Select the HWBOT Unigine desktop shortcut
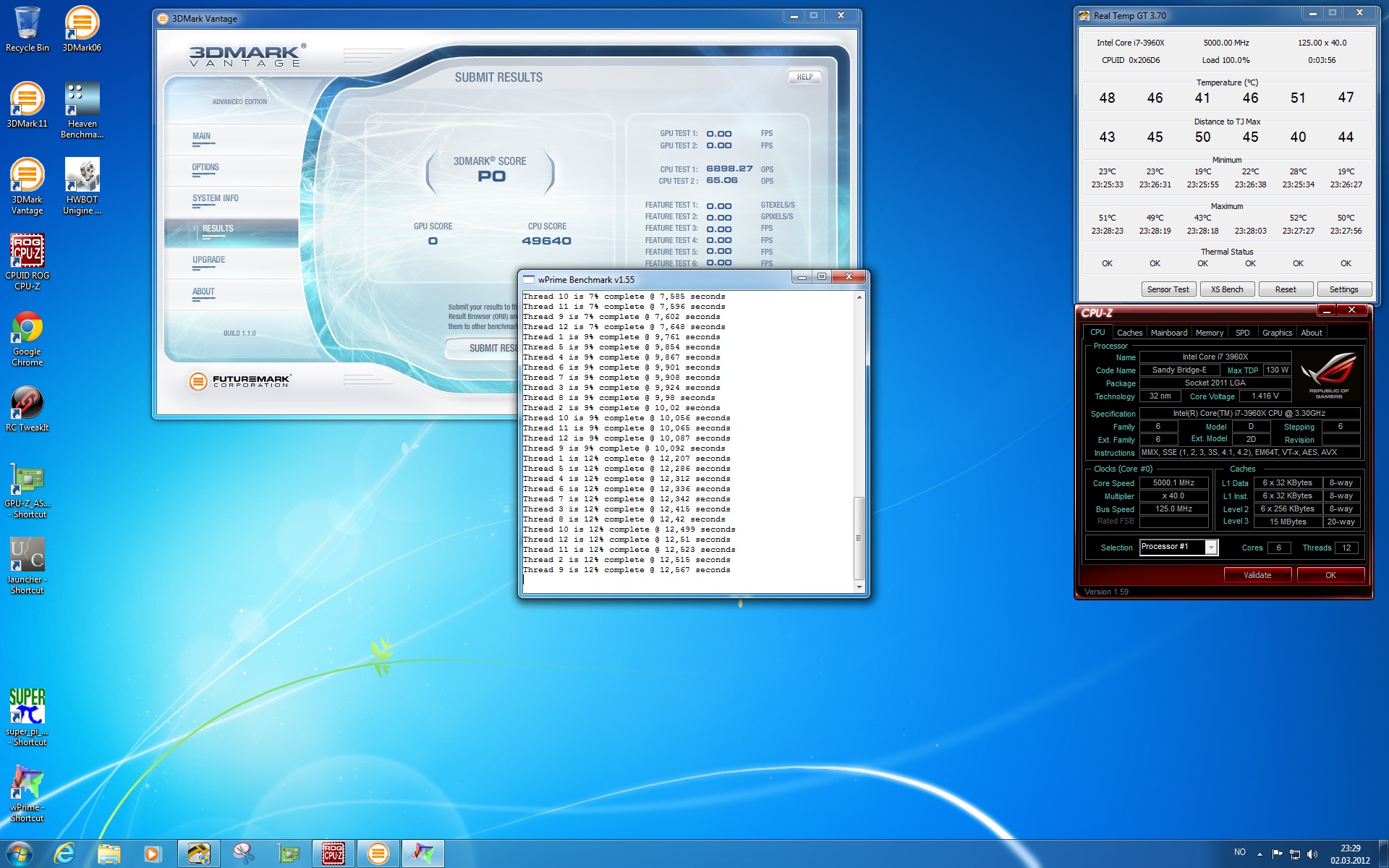The image size is (1389, 868). [82, 186]
